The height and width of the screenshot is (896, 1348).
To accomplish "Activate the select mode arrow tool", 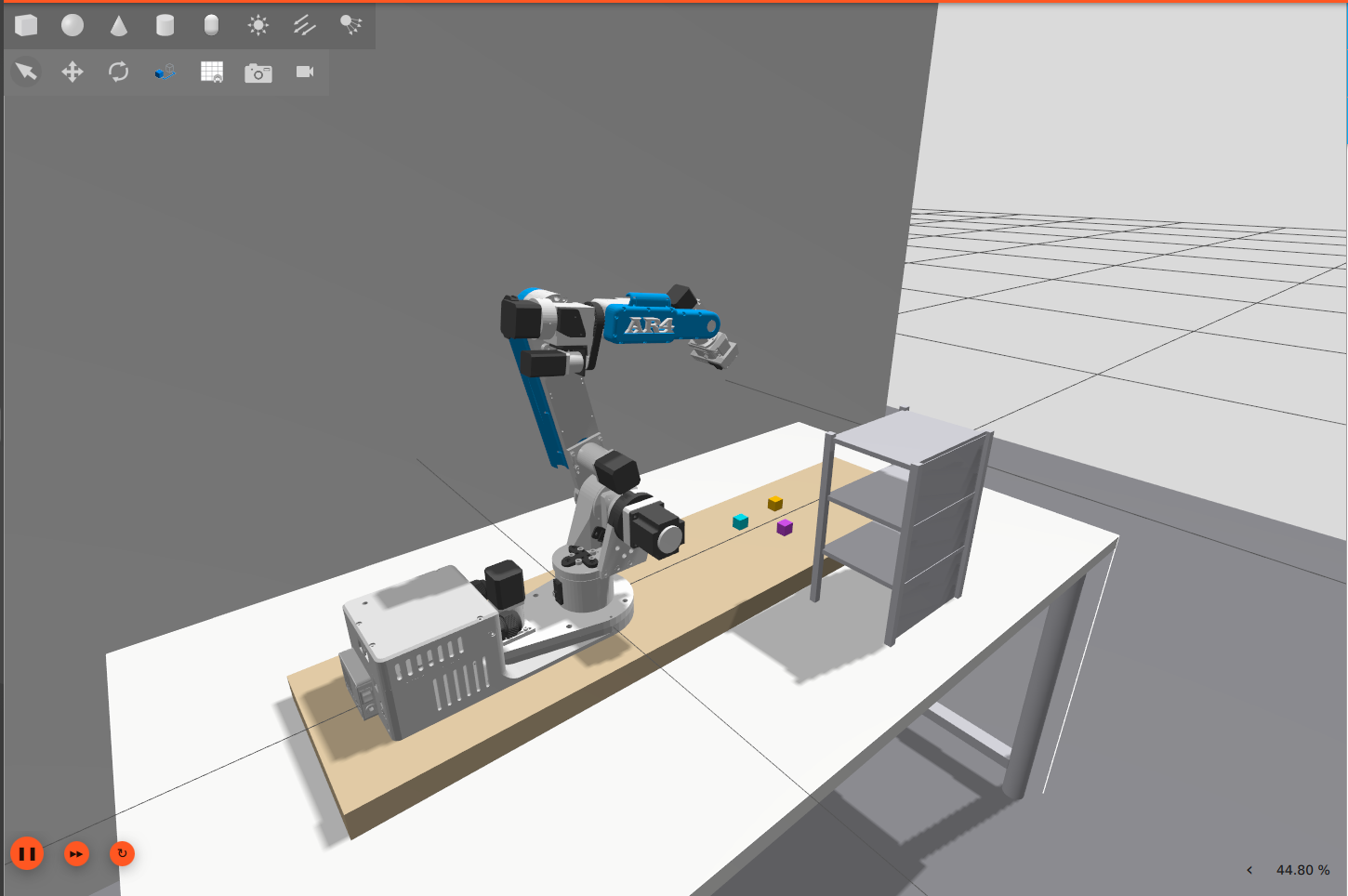I will (26, 72).
